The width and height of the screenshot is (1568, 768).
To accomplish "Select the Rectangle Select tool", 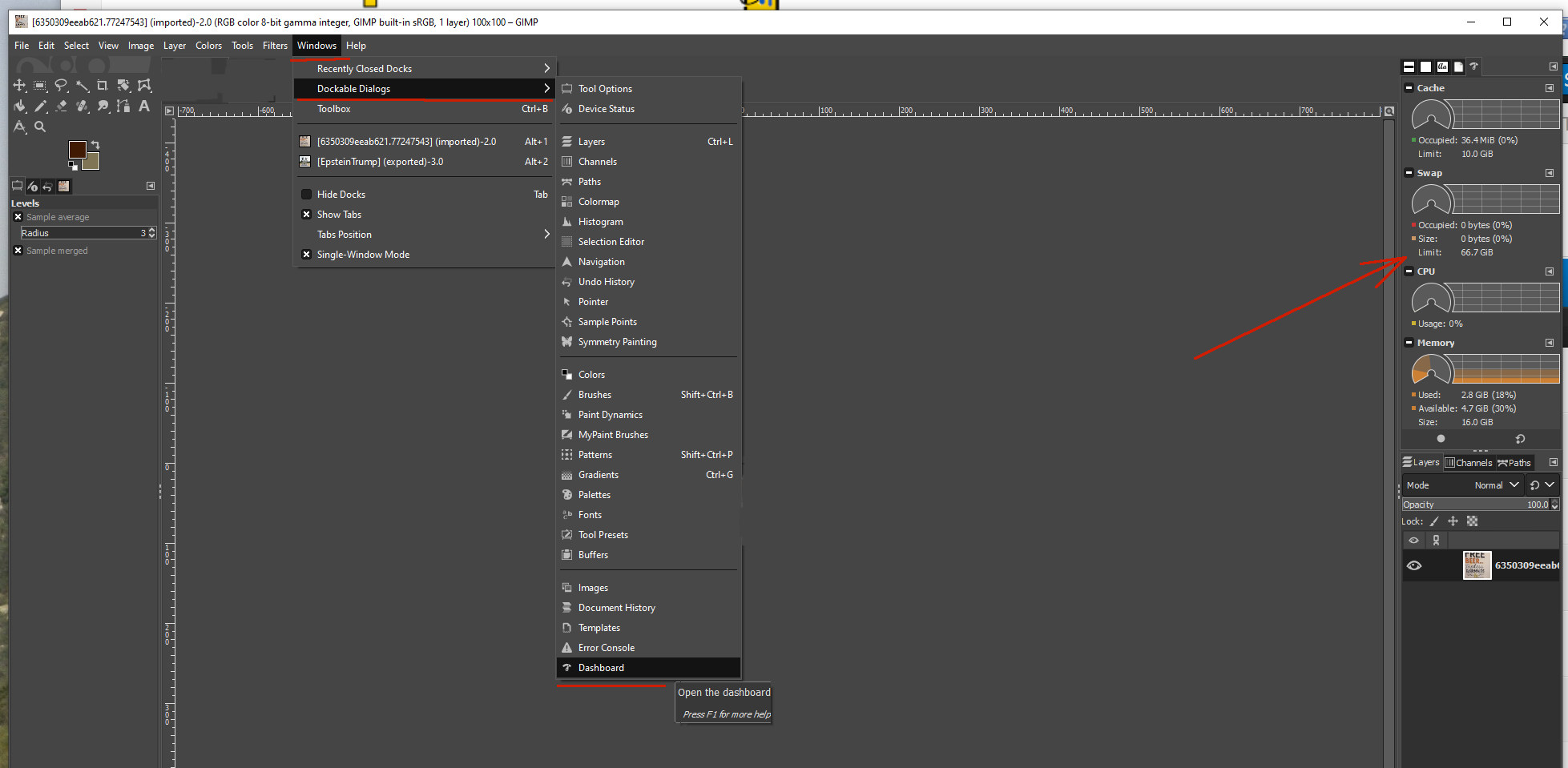I will [40, 86].
